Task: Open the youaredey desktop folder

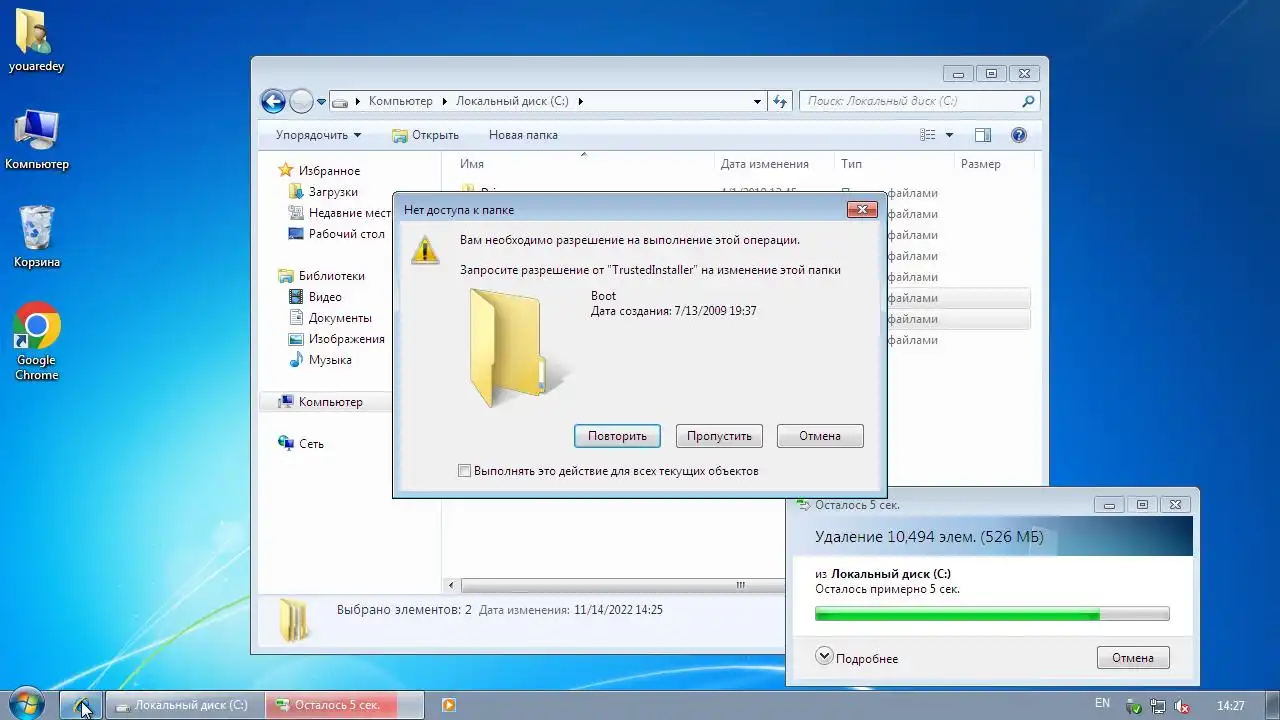Action: pos(36,40)
